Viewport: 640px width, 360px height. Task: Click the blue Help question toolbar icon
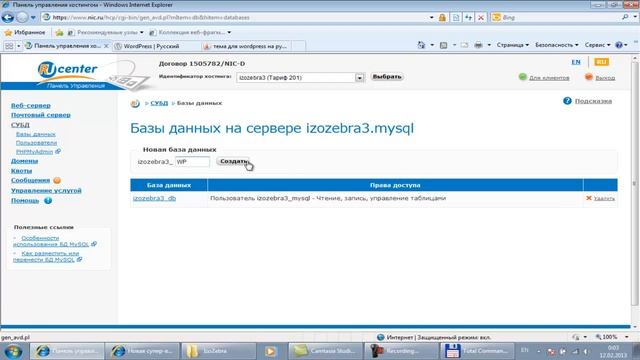coord(619,45)
